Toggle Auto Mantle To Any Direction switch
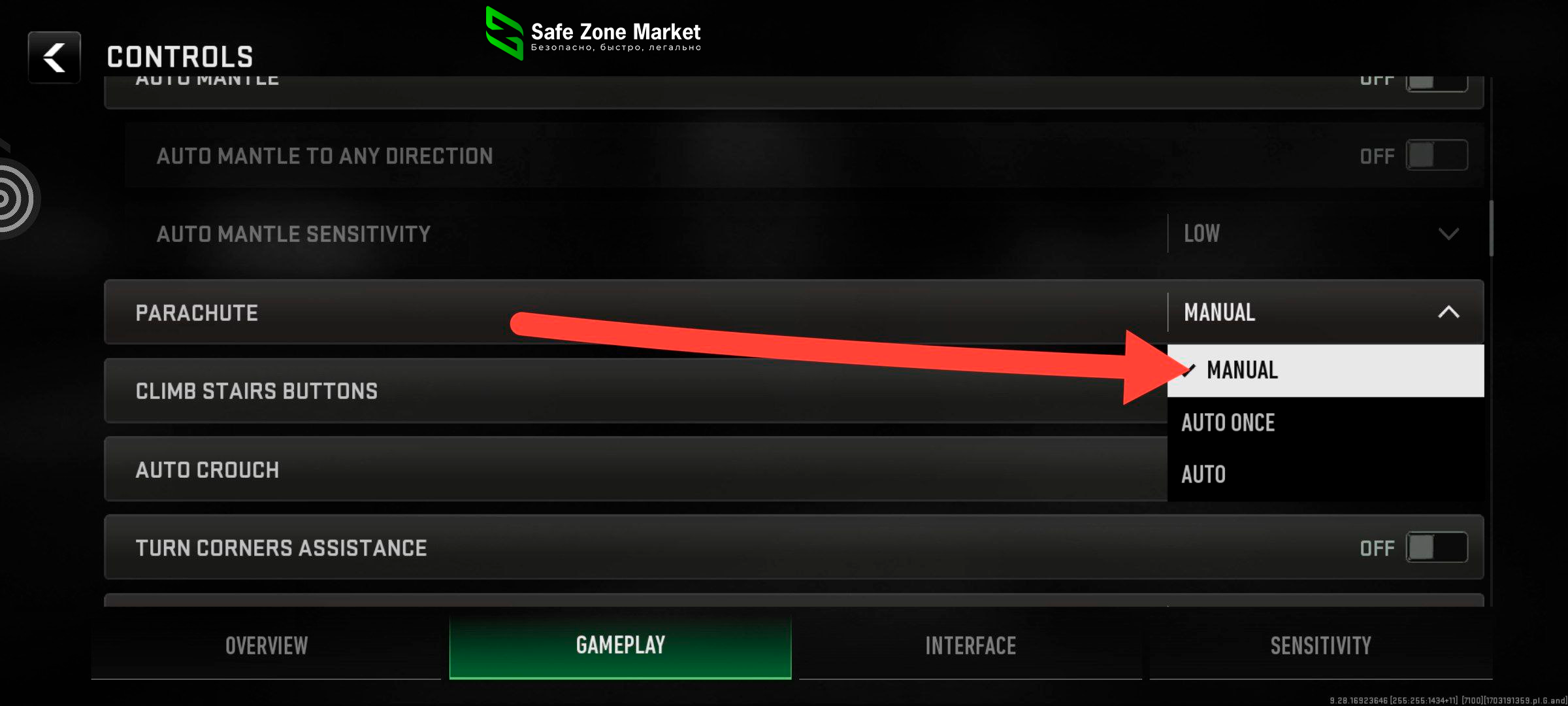Image resolution: width=1568 pixels, height=706 pixels. pos(1437,156)
